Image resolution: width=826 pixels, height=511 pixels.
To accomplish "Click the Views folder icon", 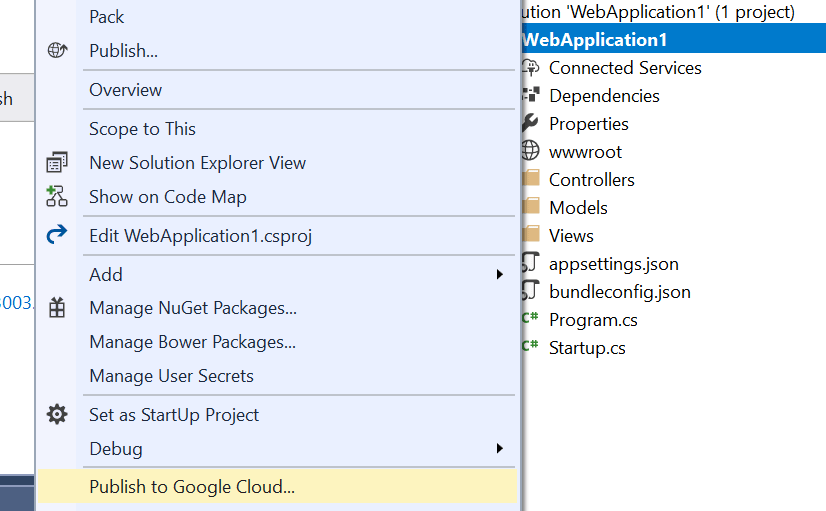I will [x=530, y=234].
